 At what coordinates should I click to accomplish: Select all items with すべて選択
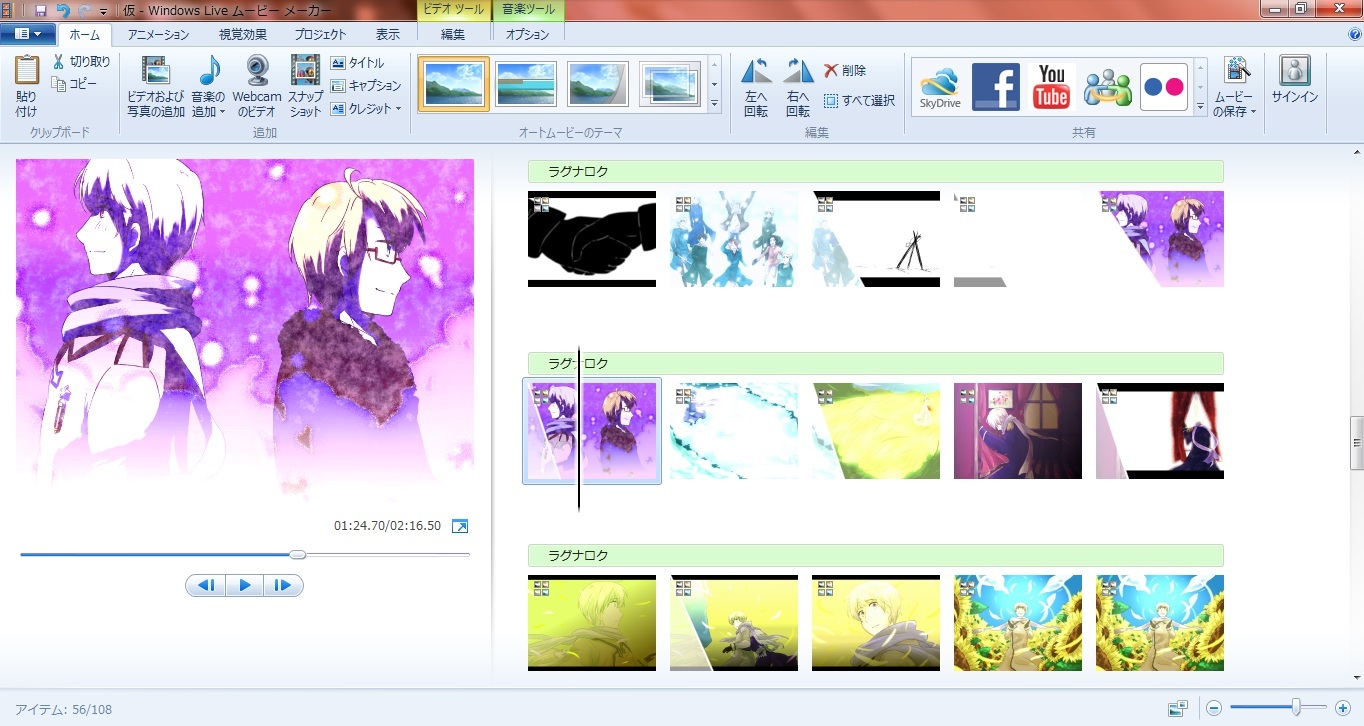[x=859, y=100]
